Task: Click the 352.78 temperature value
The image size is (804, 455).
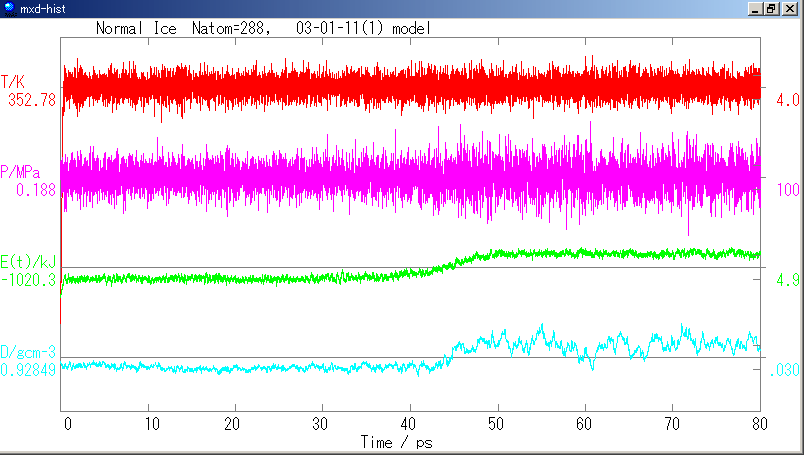Action: pos(30,99)
